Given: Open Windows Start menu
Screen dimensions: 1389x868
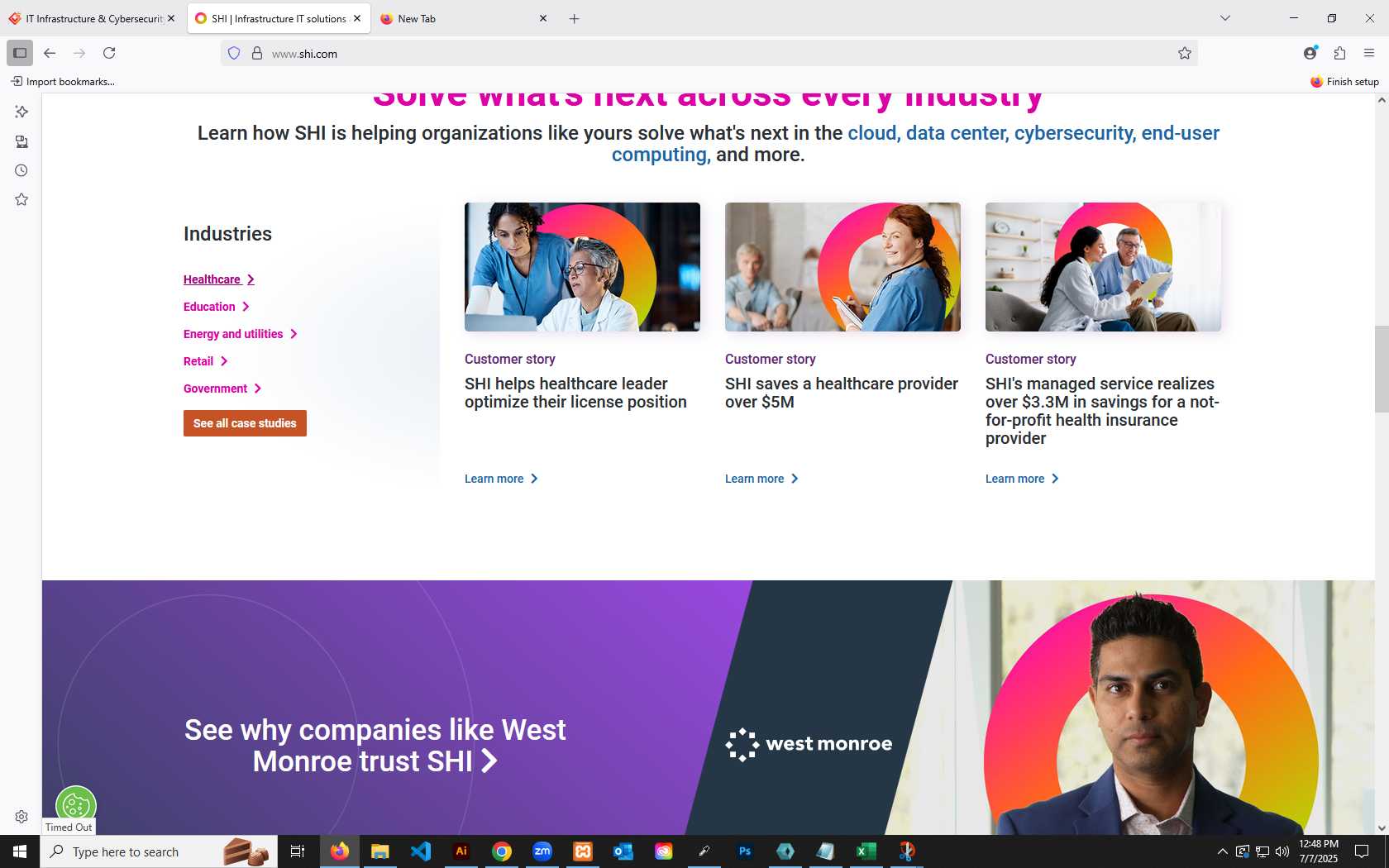Looking at the screenshot, I should (x=20, y=851).
